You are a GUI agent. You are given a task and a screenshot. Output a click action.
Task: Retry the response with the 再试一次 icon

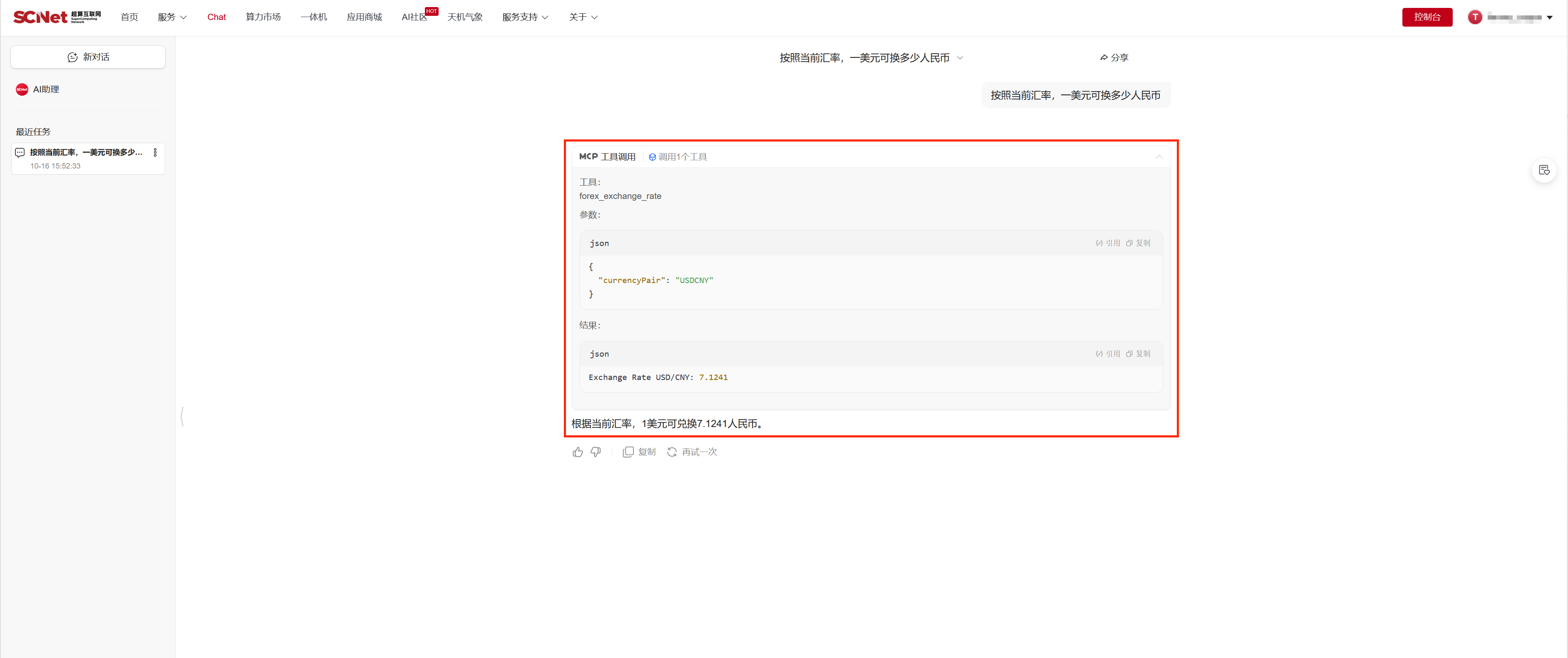[692, 452]
